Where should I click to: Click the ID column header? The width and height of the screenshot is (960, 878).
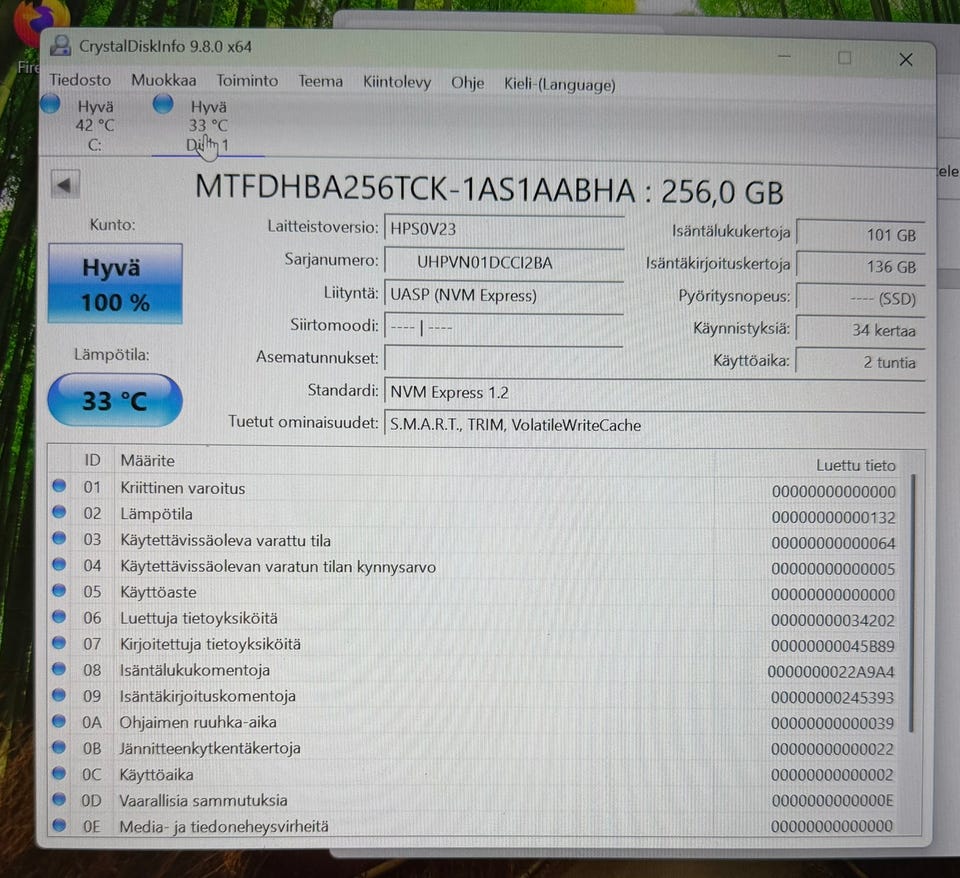pyautogui.click(x=92, y=460)
